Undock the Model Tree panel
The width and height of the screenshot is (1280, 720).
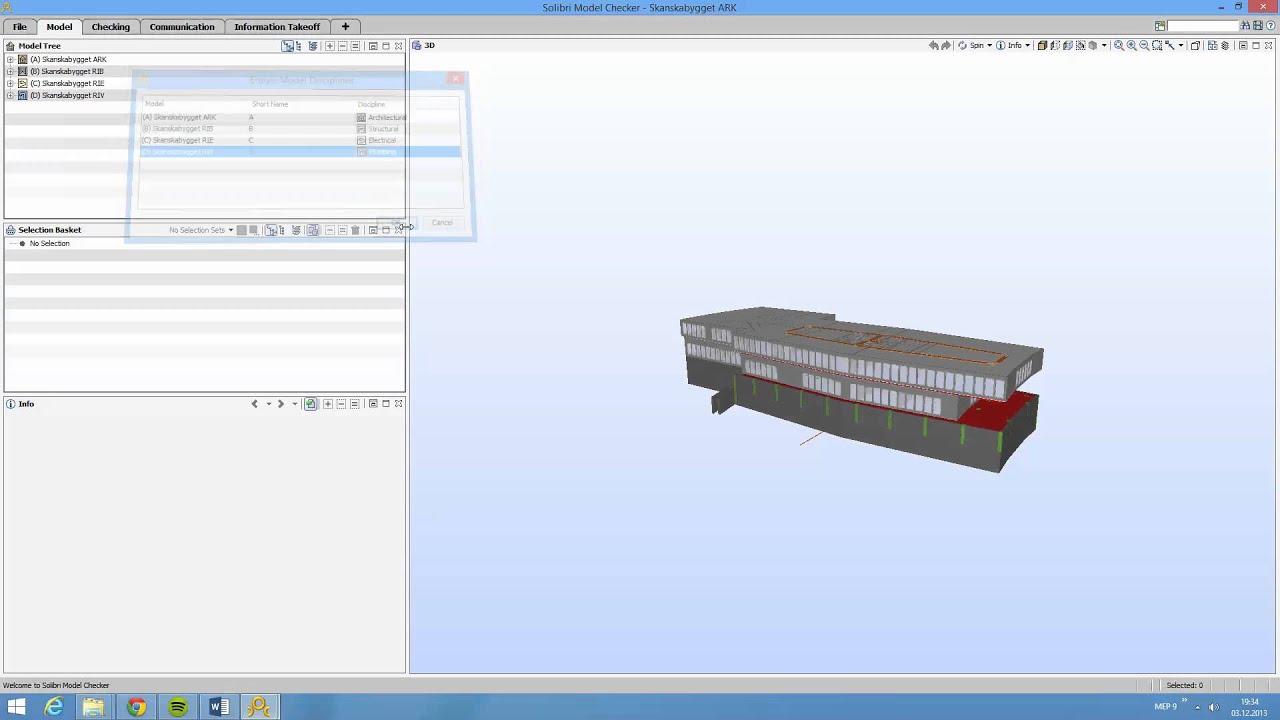pyautogui.click(x=373, y=46)
